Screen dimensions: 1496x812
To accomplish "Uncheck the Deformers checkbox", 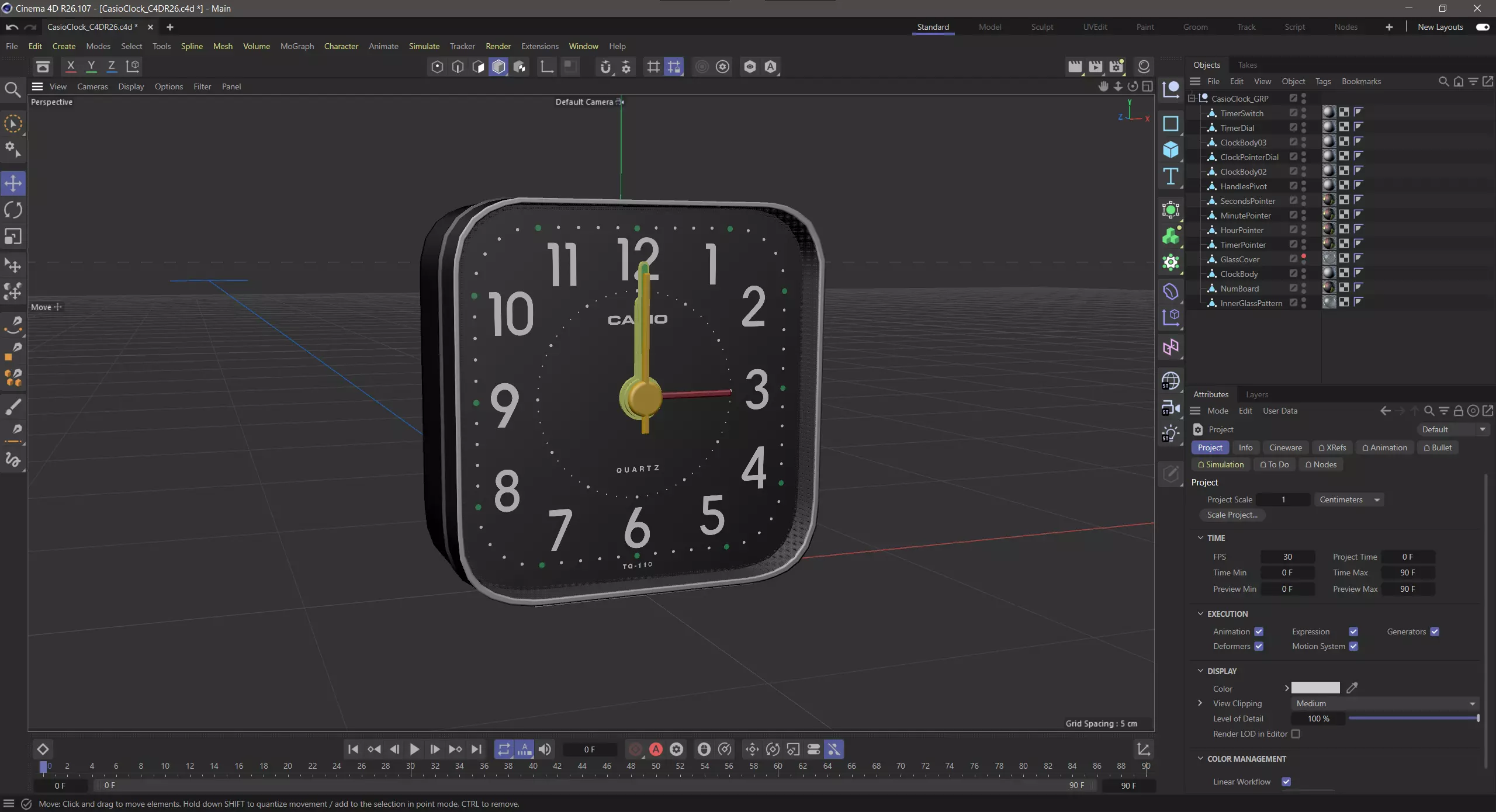I will click(x=1259, y=647).
